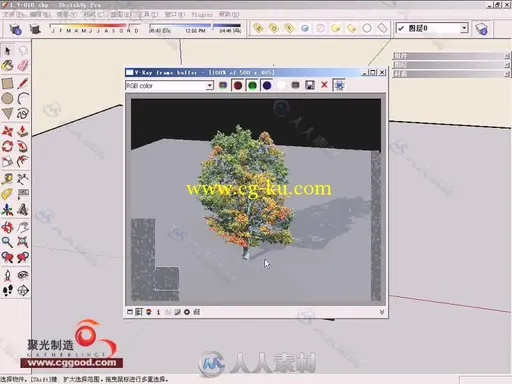Image resolution: width=512 pixels, height=384 pixels.
Task: Activate the Freehand scribble tool
Action: 23,114
